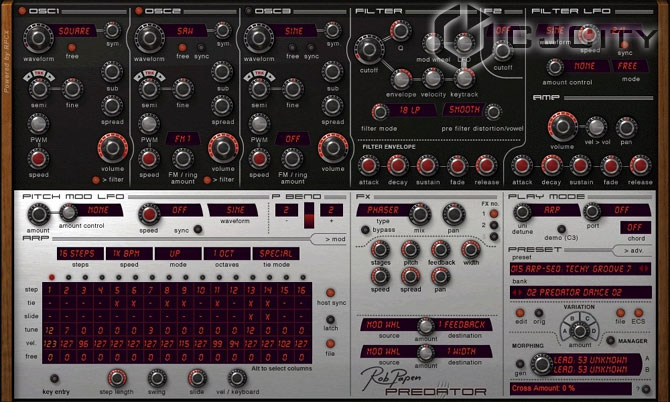Click the pitch bend wheel slider

[309, 215]
